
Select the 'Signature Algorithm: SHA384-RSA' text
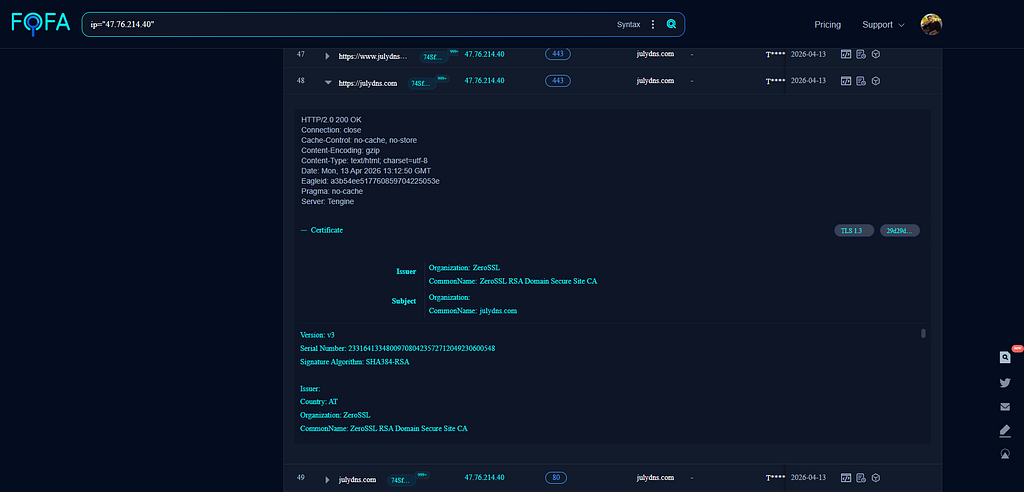pyautogui.click(x=355, y=361)
